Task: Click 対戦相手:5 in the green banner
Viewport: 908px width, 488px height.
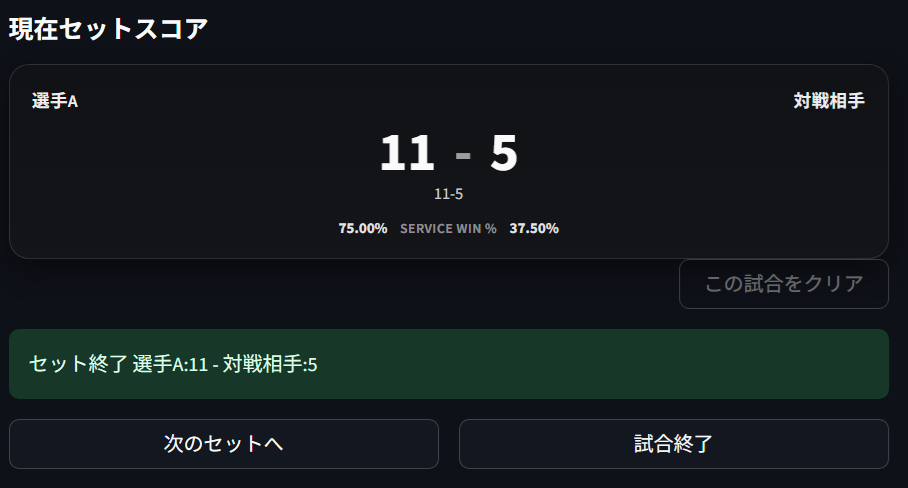Action: pyautogui.click(x=270, y=364)
